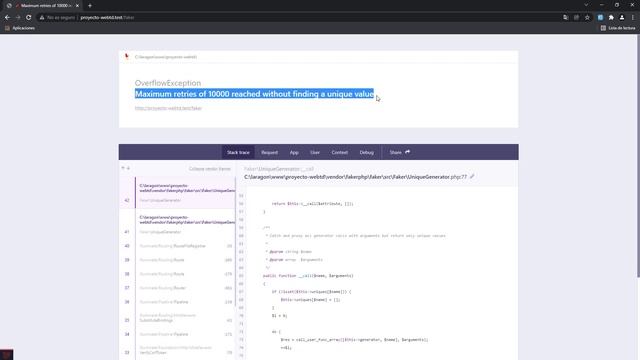Select stack frame 35 SubstituteBindings
The image size is (640, 360).
pyautogui.click(x=178, y=318)
